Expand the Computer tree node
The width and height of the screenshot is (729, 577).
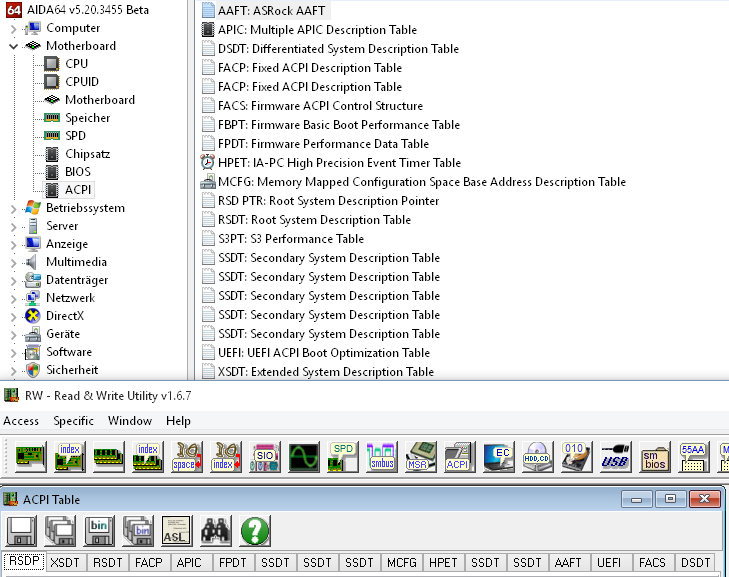(13, 29)
